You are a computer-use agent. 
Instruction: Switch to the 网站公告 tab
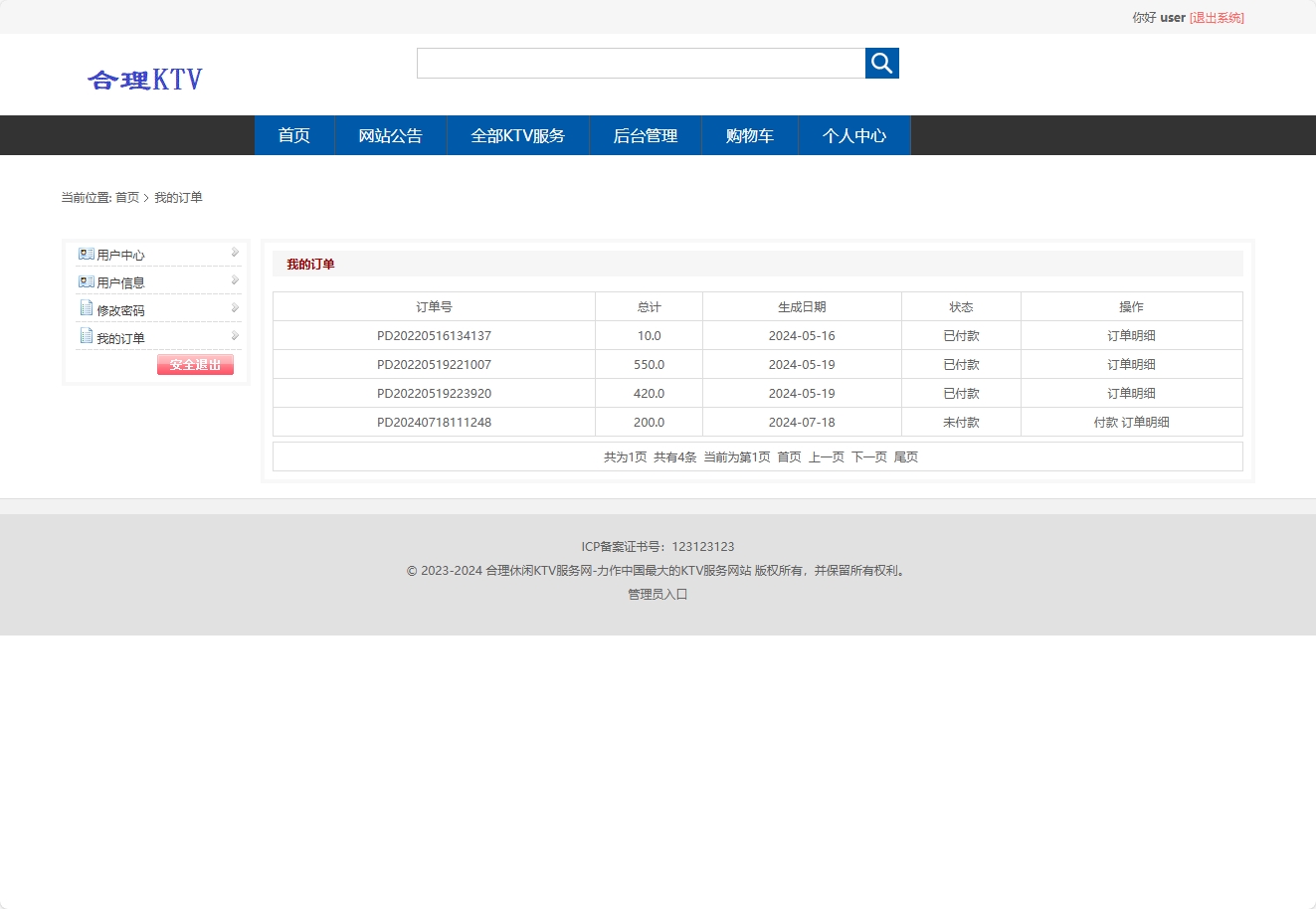[x=390, y=135]
